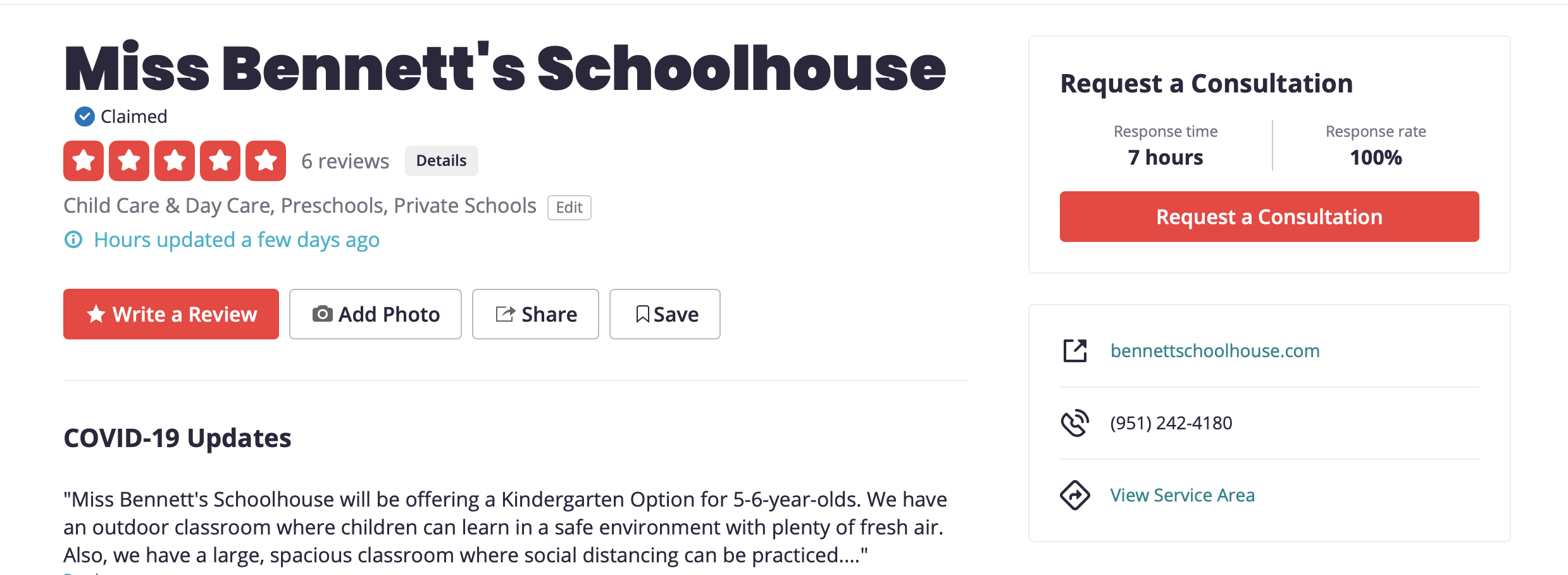Click the 6 reviews count text

pos(345,161)
